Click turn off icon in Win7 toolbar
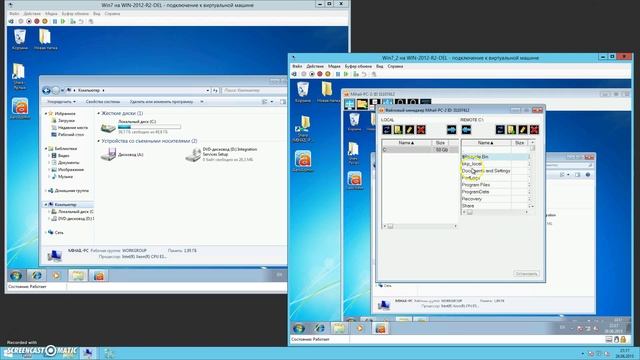The width and height of the screenshot is (640, 360). [x=29, y=21]
